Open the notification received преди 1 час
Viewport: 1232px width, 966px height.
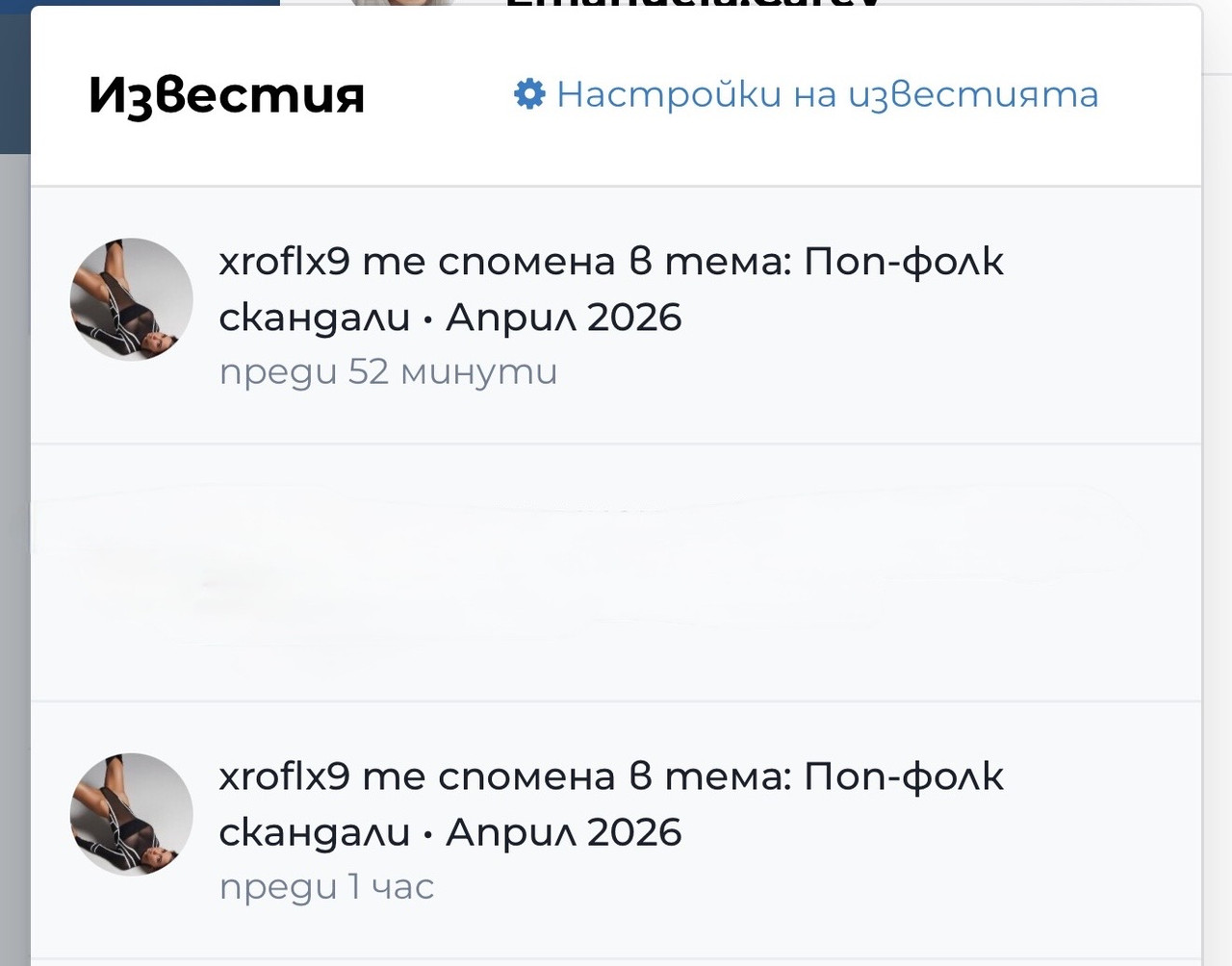pyautogui.click(x=616, y=830)
